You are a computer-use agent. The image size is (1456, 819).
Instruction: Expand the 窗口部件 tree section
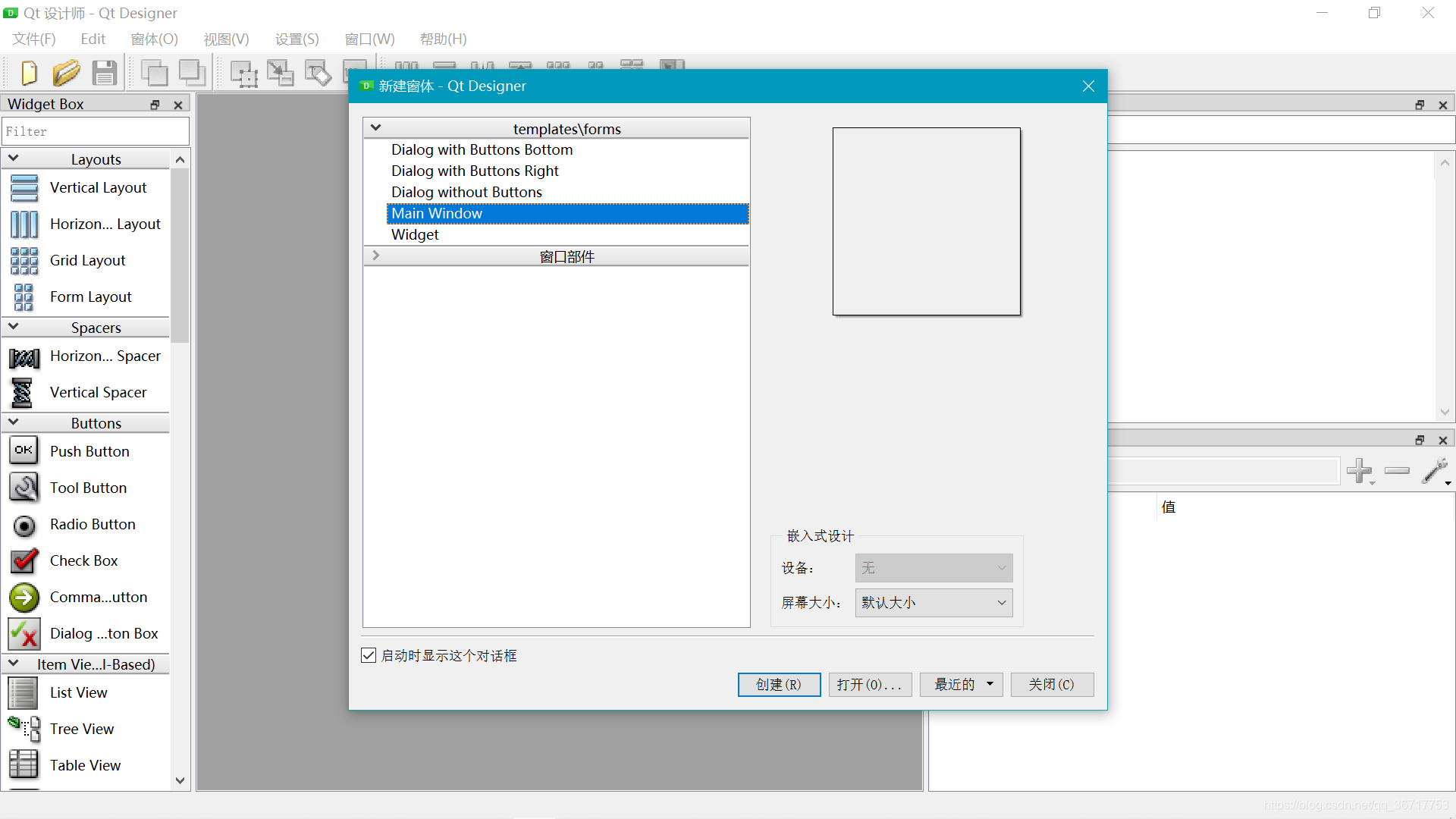(x=375, y=256)
